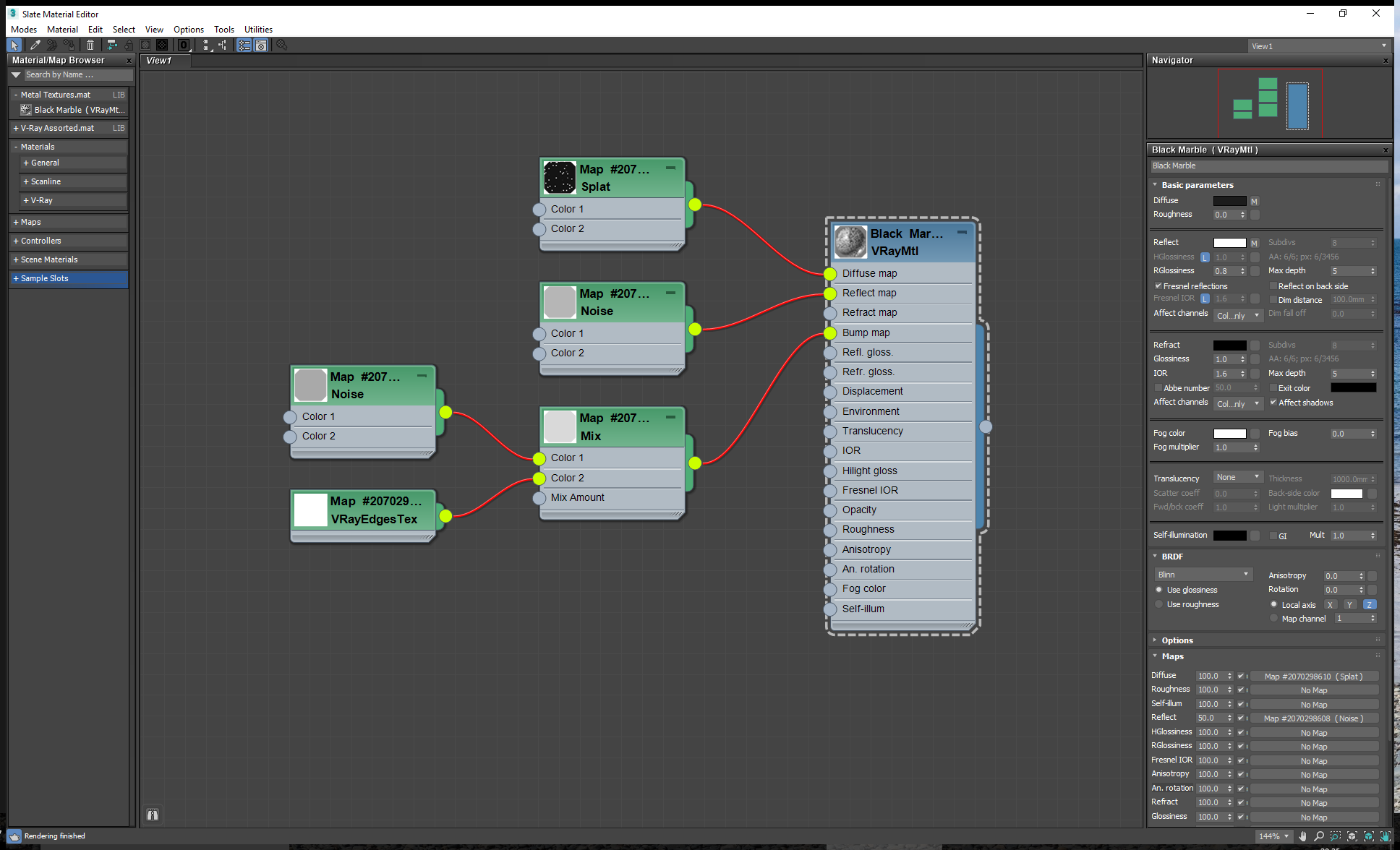Open the Options menu
Image resolution: width=1400 pixels, height=850 pixels.
point(189,30)
